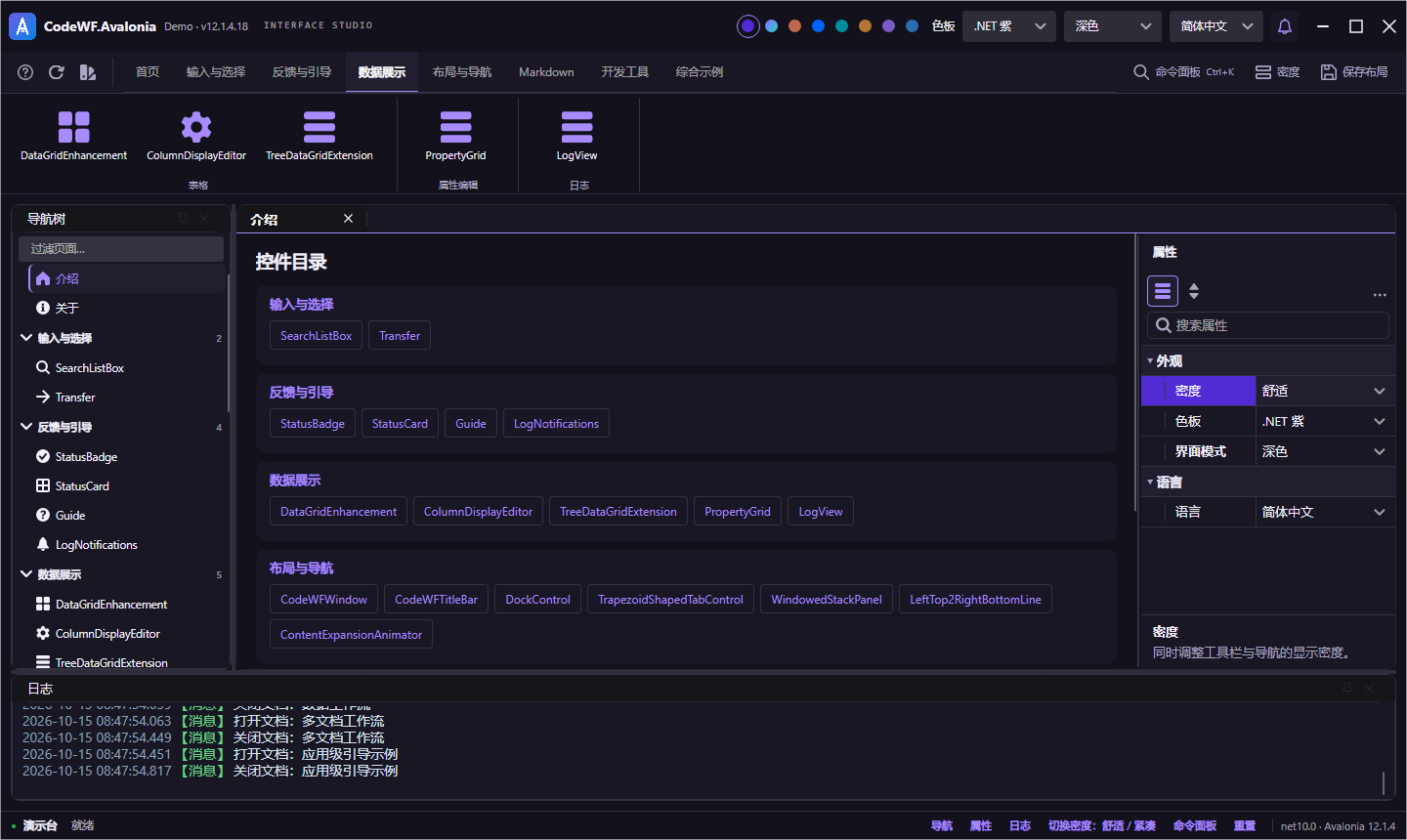Viewport: 1407px width, 840px height.
Task: Collapse the 数据展示 tree group
Action: coord(26,574)
